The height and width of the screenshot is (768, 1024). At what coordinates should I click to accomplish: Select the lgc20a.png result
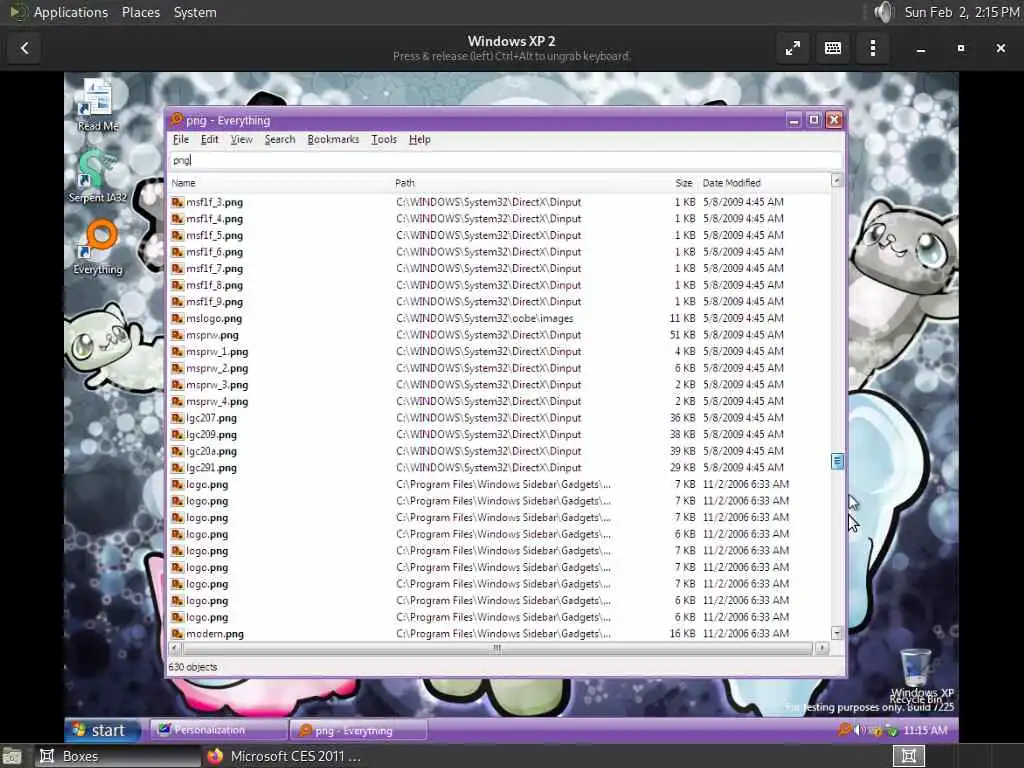pos(211,451)
